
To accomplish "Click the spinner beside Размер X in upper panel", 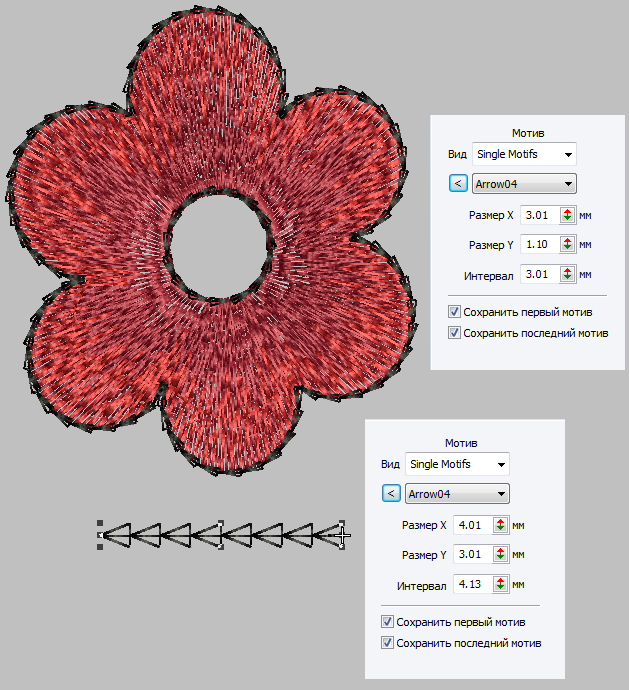I will [567, 214].
